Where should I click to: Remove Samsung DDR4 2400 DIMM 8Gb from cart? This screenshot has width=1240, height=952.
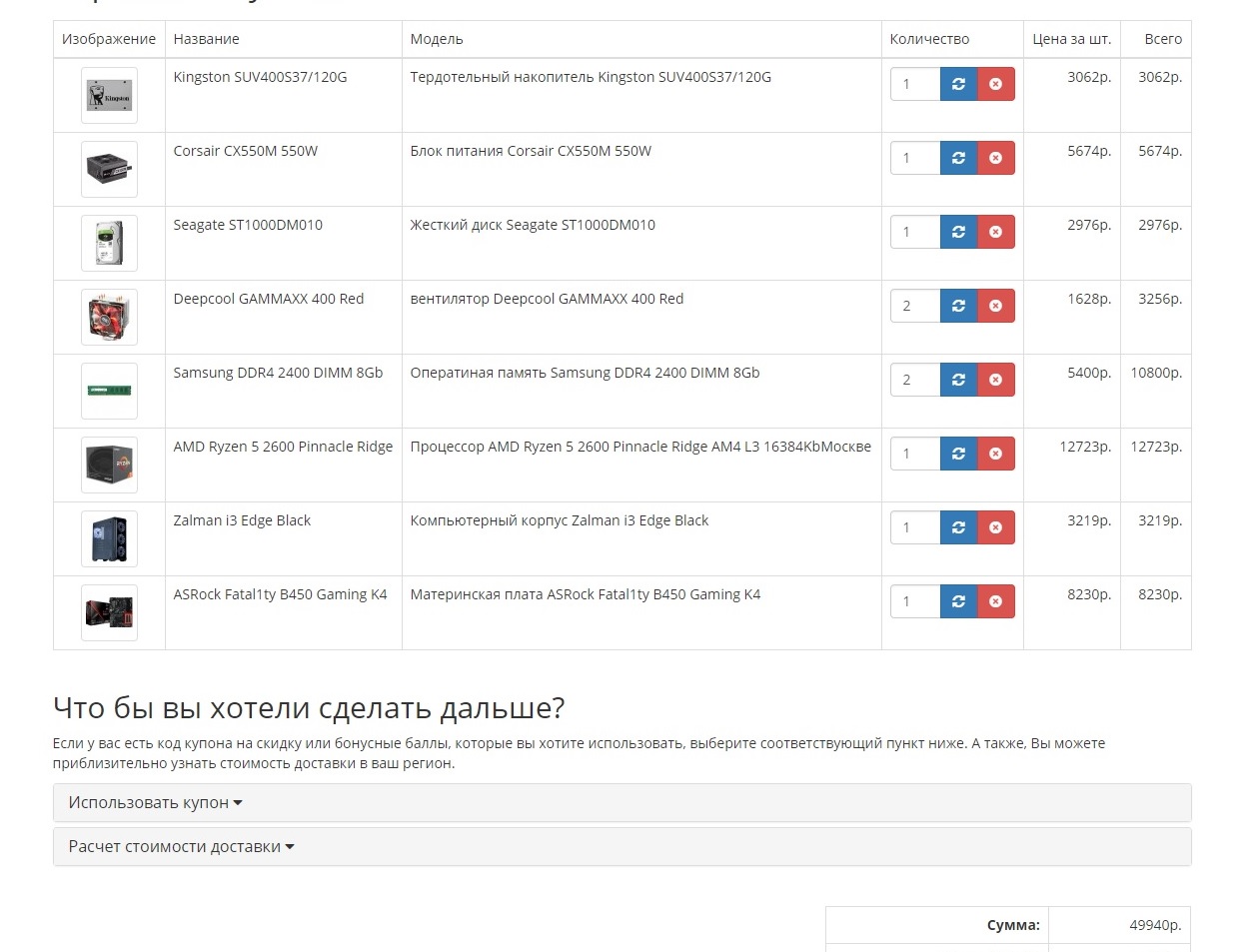(x=996, y=380)
